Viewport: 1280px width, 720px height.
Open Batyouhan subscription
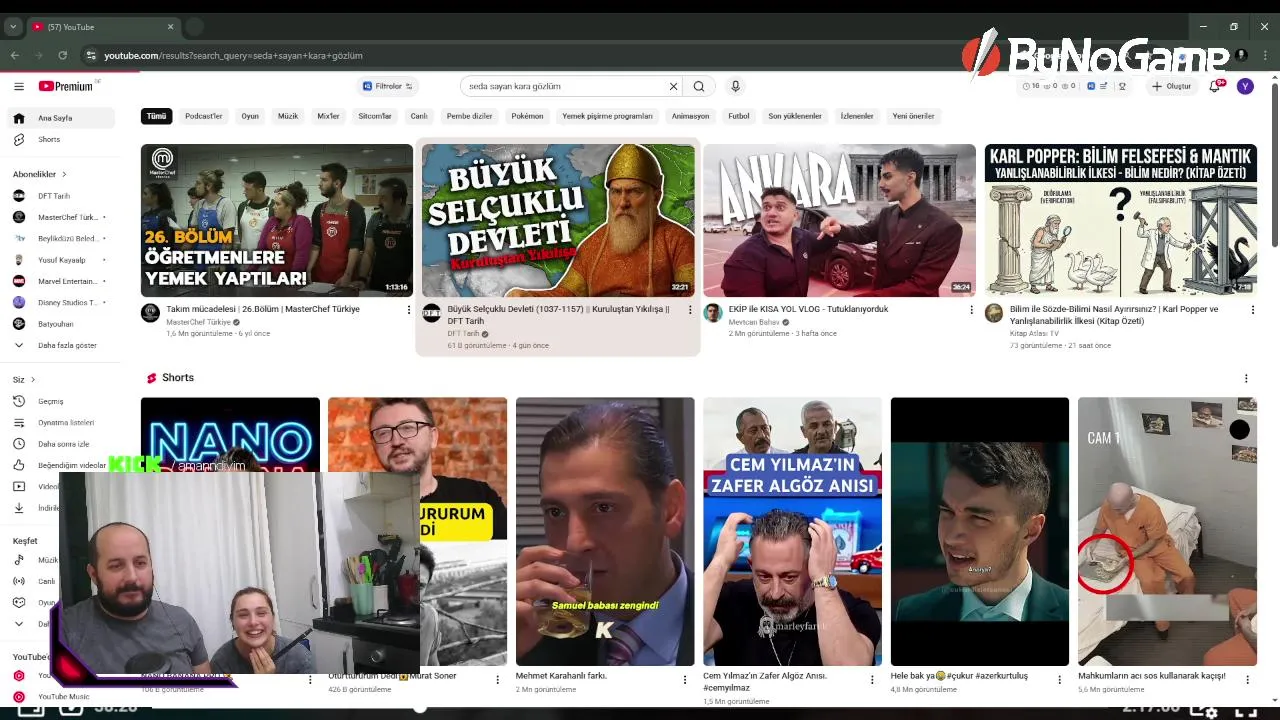tap(60, 324)
